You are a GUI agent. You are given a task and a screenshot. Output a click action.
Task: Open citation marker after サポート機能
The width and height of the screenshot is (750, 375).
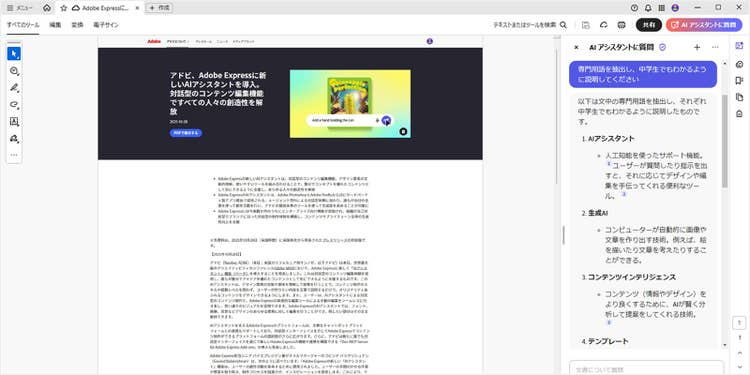point(609,164)
